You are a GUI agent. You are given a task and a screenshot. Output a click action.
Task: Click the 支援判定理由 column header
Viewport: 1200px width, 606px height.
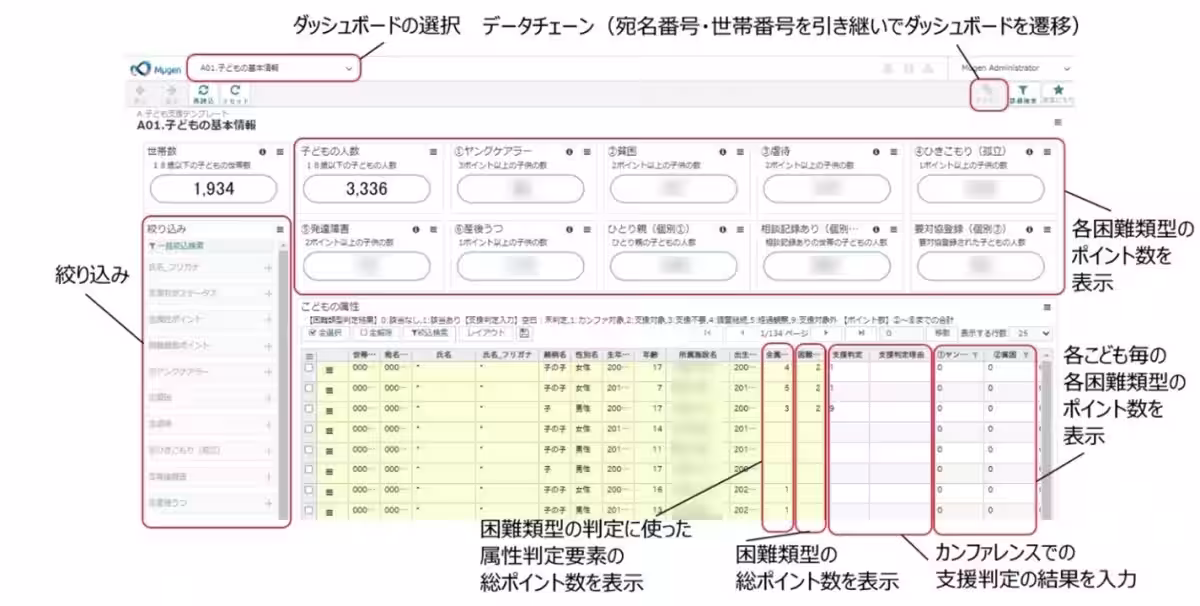tap(900, 354)
